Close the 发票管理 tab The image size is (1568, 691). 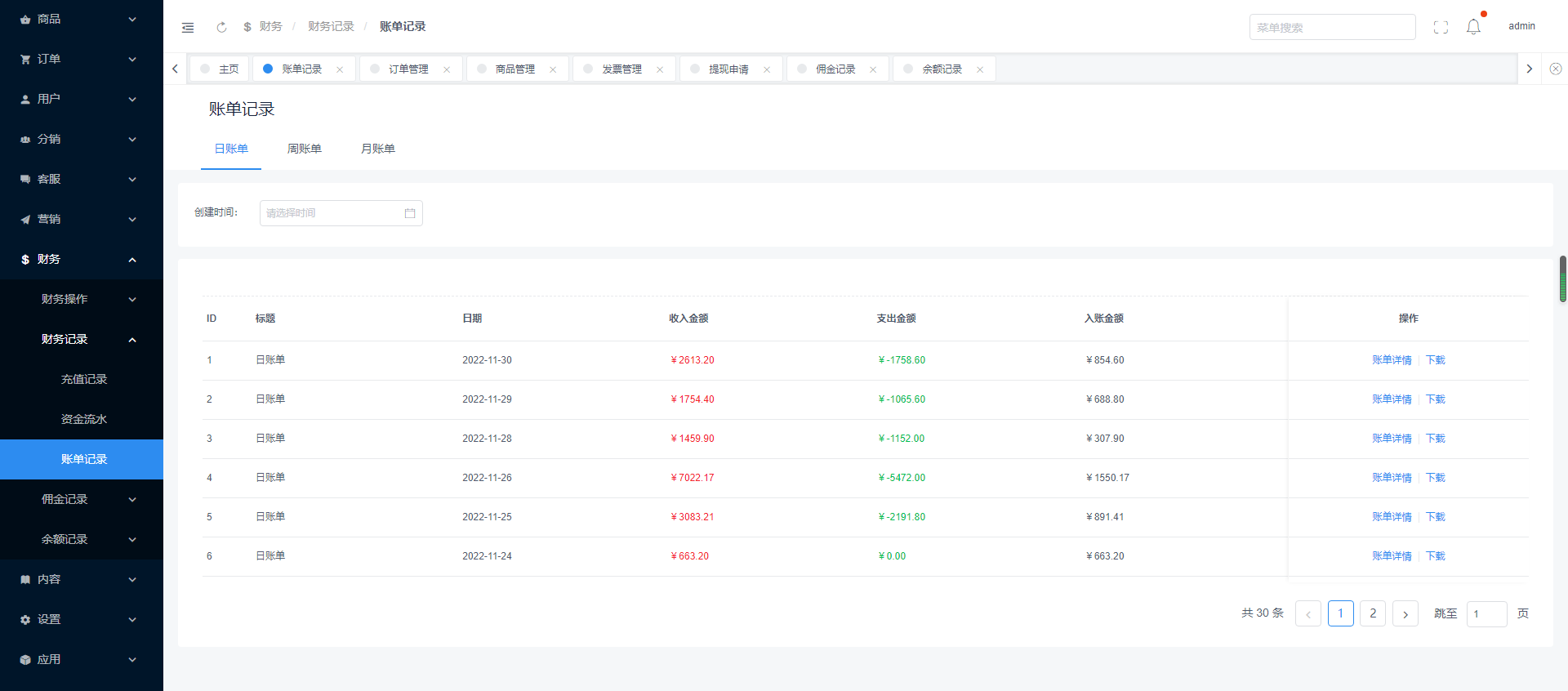click(660, 69)
